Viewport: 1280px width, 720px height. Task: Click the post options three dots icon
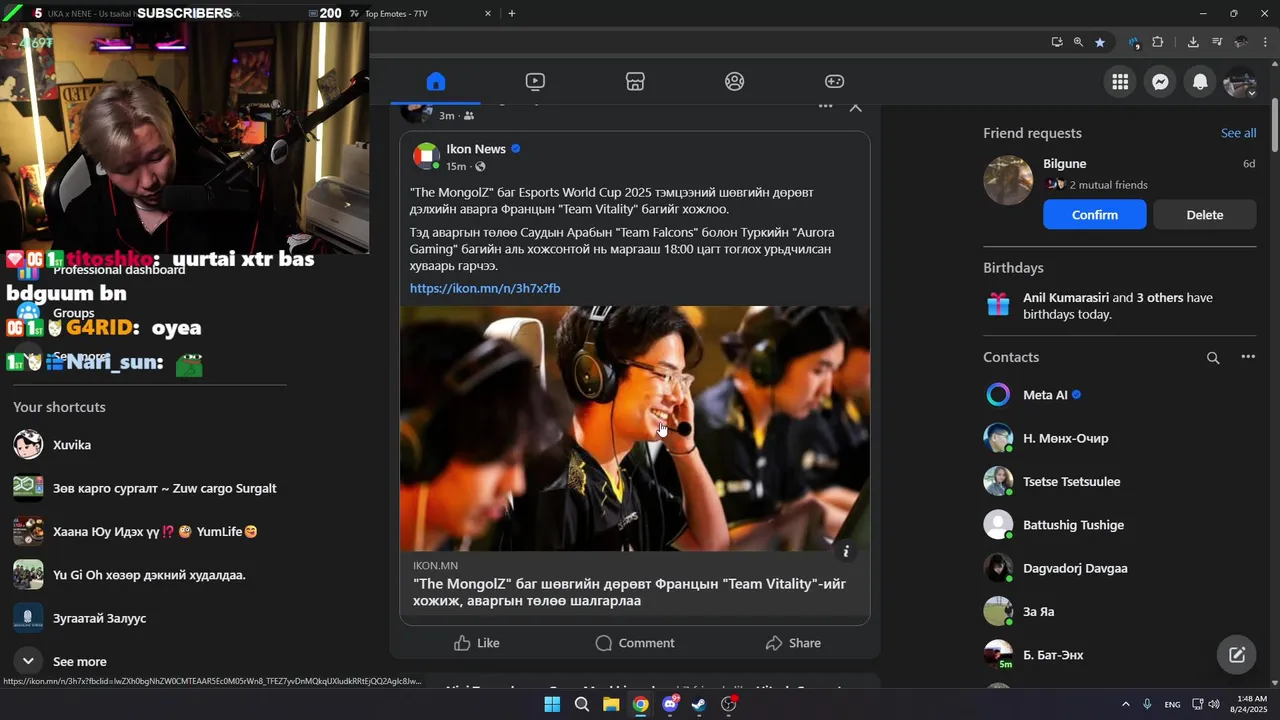(x=825, y=105)
